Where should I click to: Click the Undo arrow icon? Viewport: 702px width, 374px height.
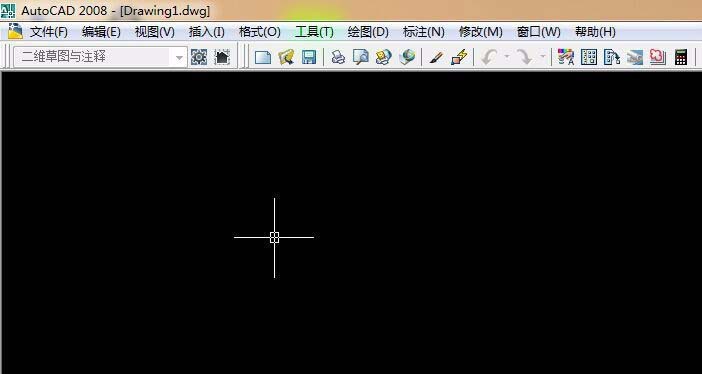coord(489,57)
